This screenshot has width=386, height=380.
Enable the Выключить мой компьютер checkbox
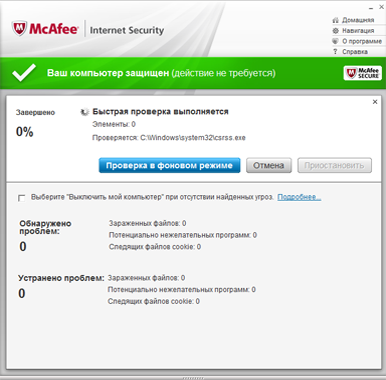pyautogui.click(x=22, y=198)
